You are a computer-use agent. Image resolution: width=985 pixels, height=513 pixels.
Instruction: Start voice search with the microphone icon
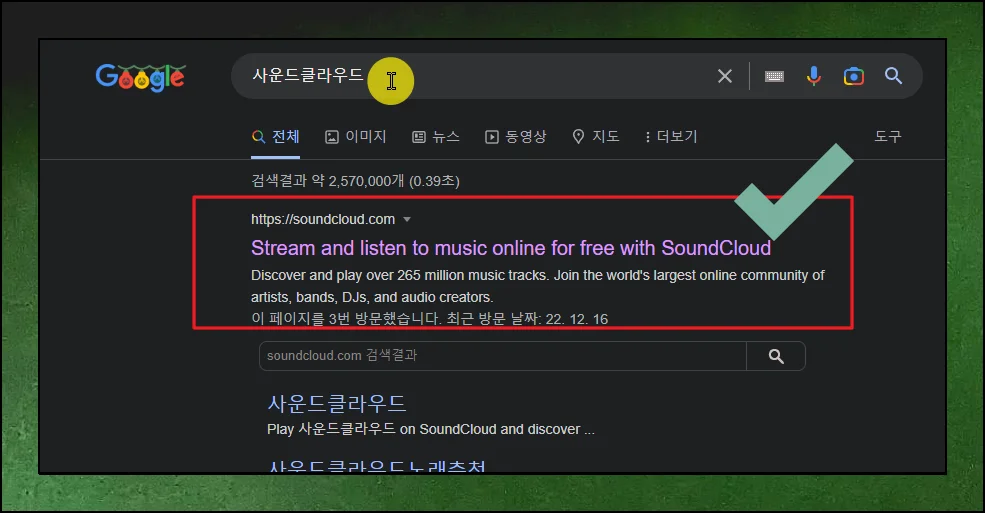[x=814, y=76]
